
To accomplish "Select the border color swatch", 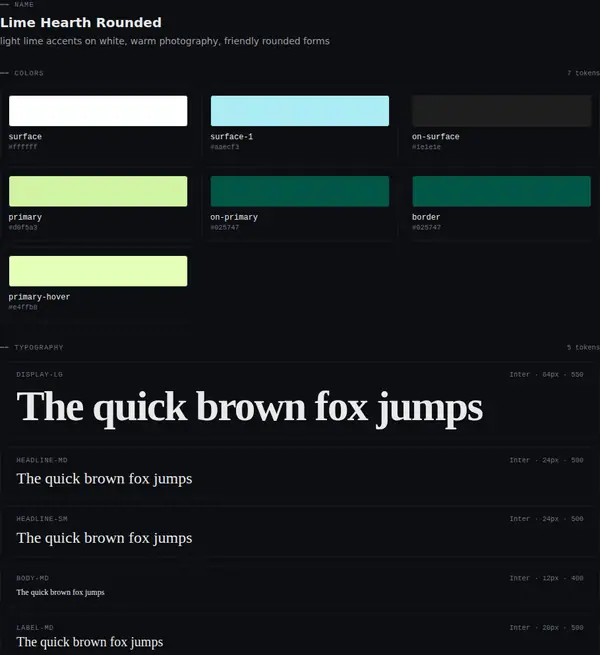I will click(501, 191).
